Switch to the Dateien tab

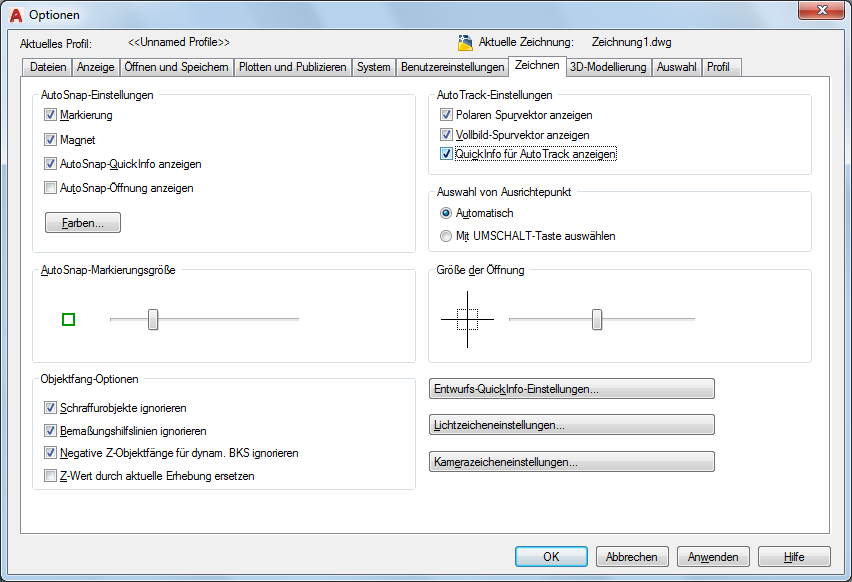coord(48,67)
